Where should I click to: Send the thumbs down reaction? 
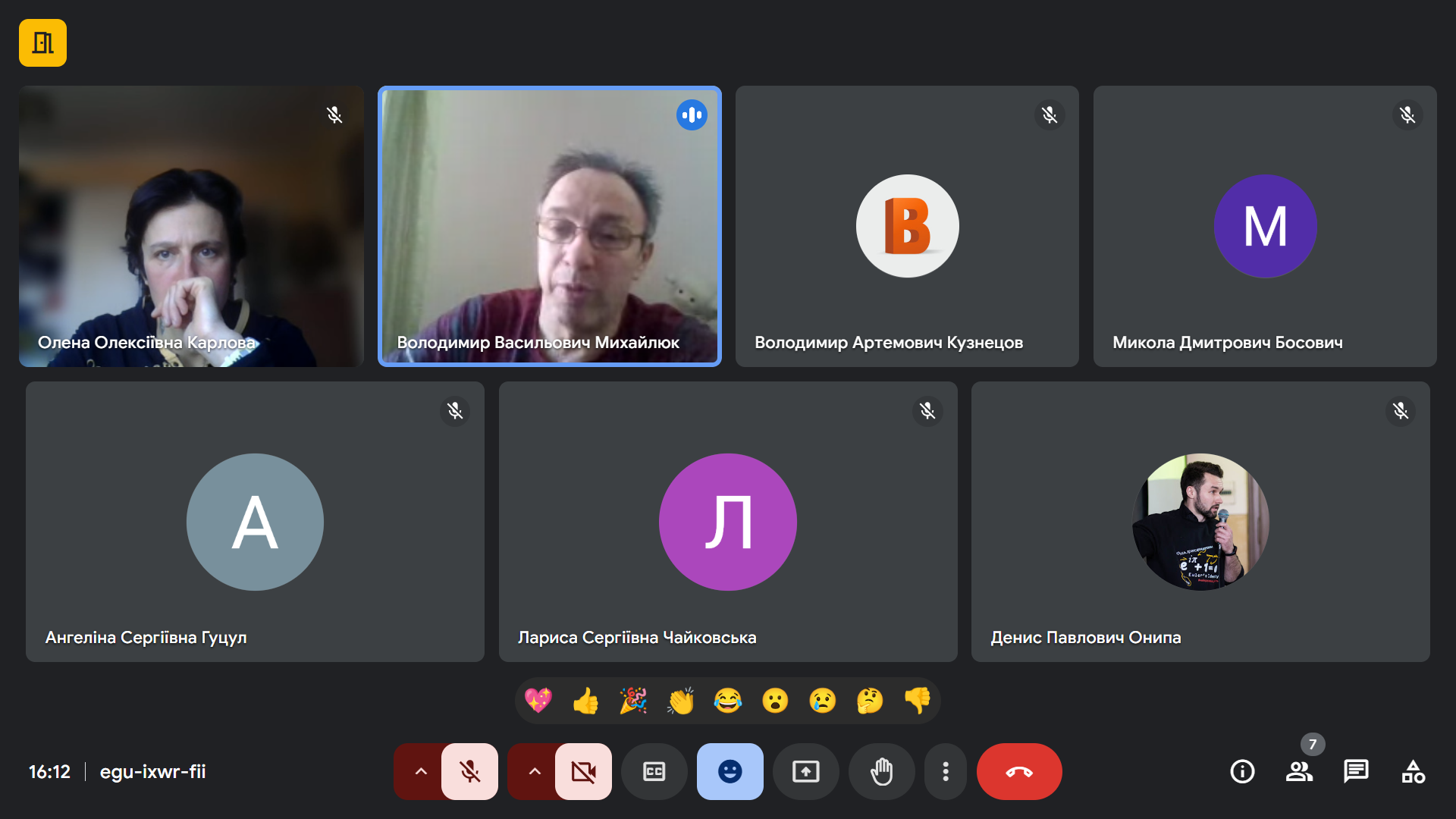tap(918, 701)
